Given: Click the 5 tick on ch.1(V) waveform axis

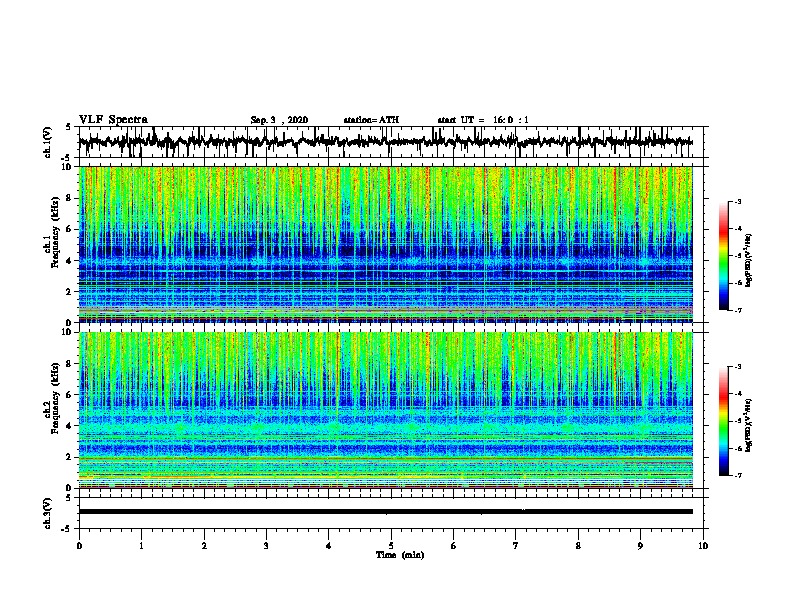Looking at the screenshot, I should 68,127.
